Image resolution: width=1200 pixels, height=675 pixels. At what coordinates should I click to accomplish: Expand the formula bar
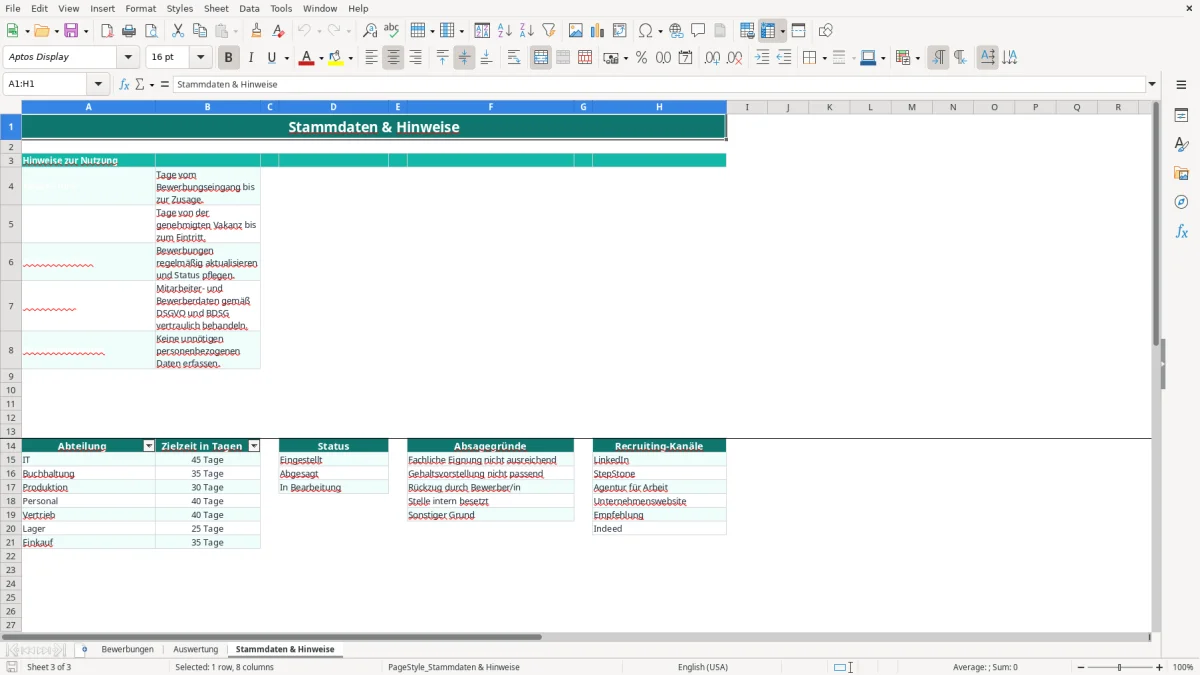click(1152, 85)
